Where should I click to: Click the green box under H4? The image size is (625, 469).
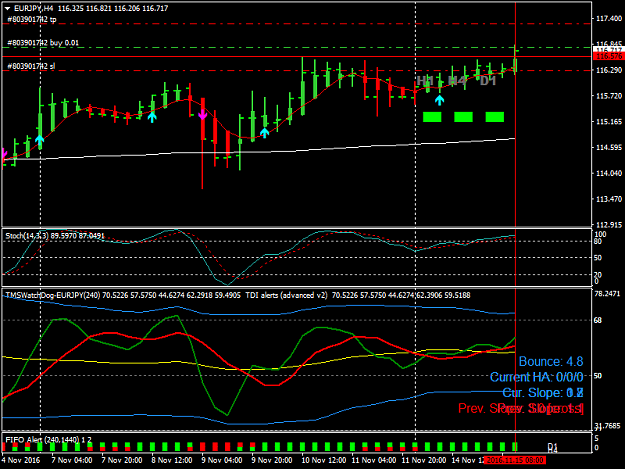[x=463, y=117]
